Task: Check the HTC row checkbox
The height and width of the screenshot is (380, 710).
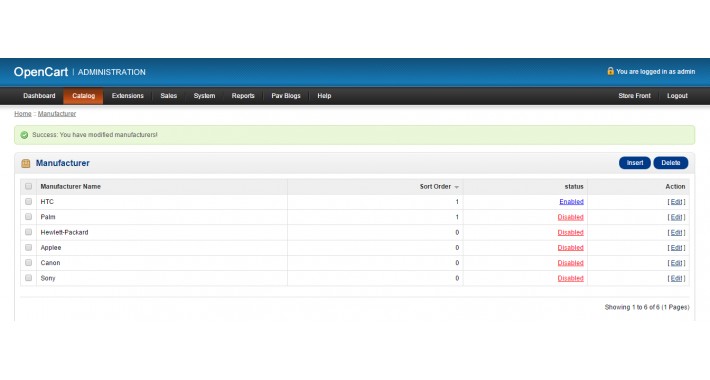Action: [x=29, y=202]
